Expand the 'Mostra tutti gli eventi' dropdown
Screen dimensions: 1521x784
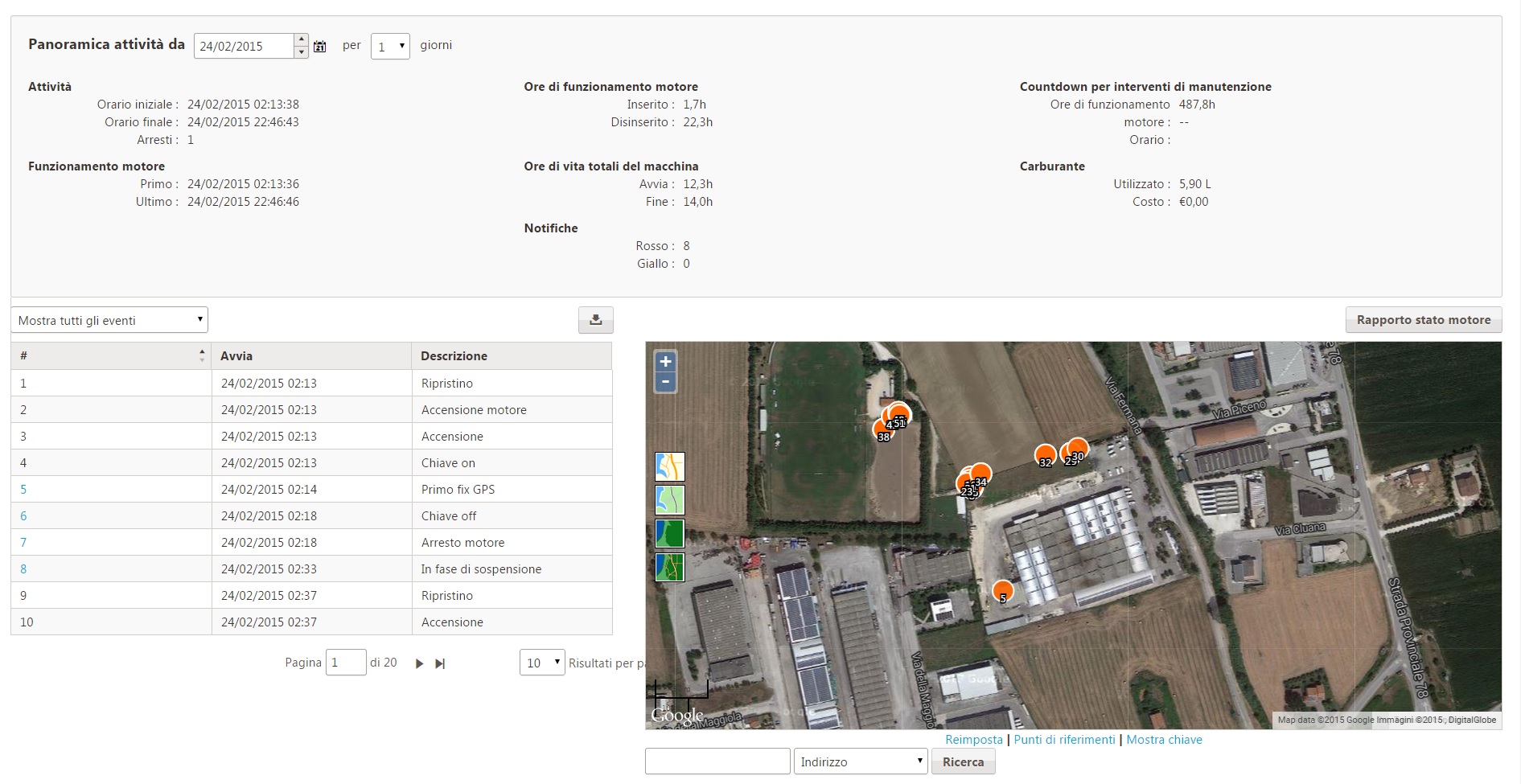coord(109,320)
